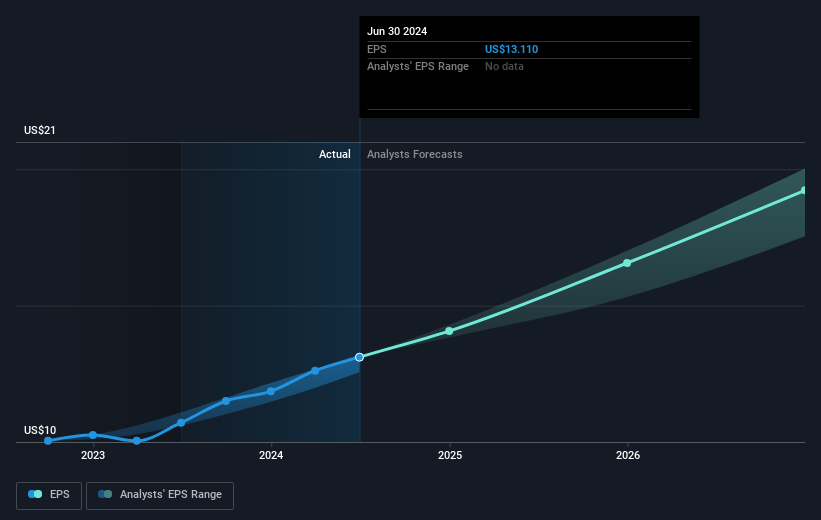Click the 'Analysts Forecasts' section label
Viewport: 821px width, 520px height.
click(415, 154)
